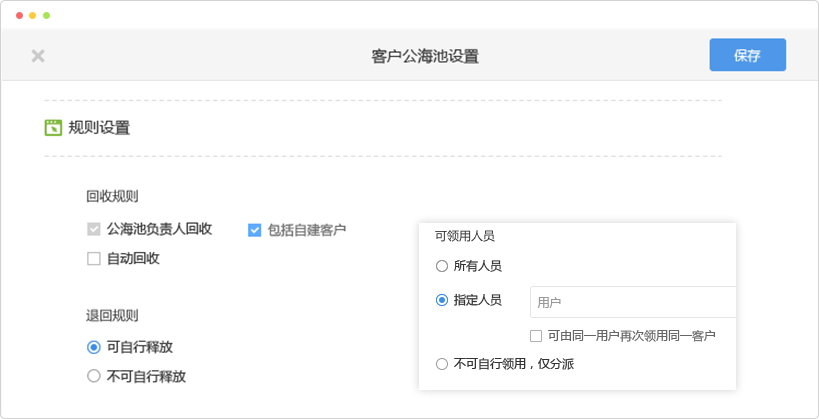Close the settings dialog with the X icon

38,56
